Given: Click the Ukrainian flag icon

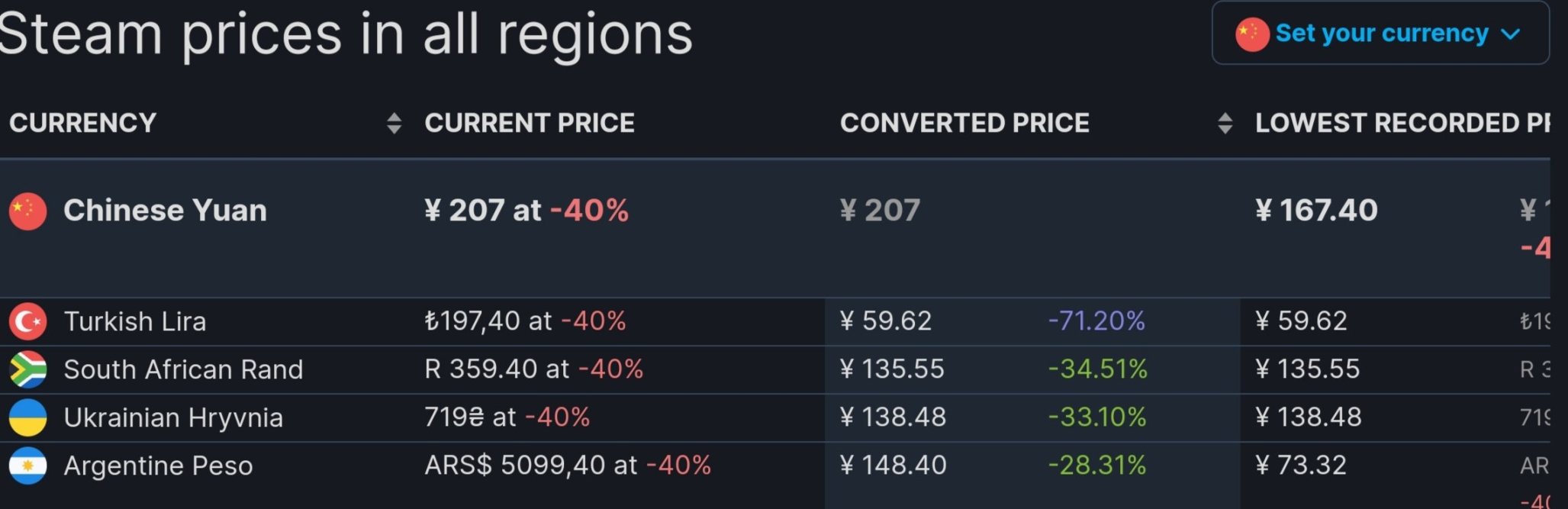Looking at the screenshot, I should click(27, 417).
